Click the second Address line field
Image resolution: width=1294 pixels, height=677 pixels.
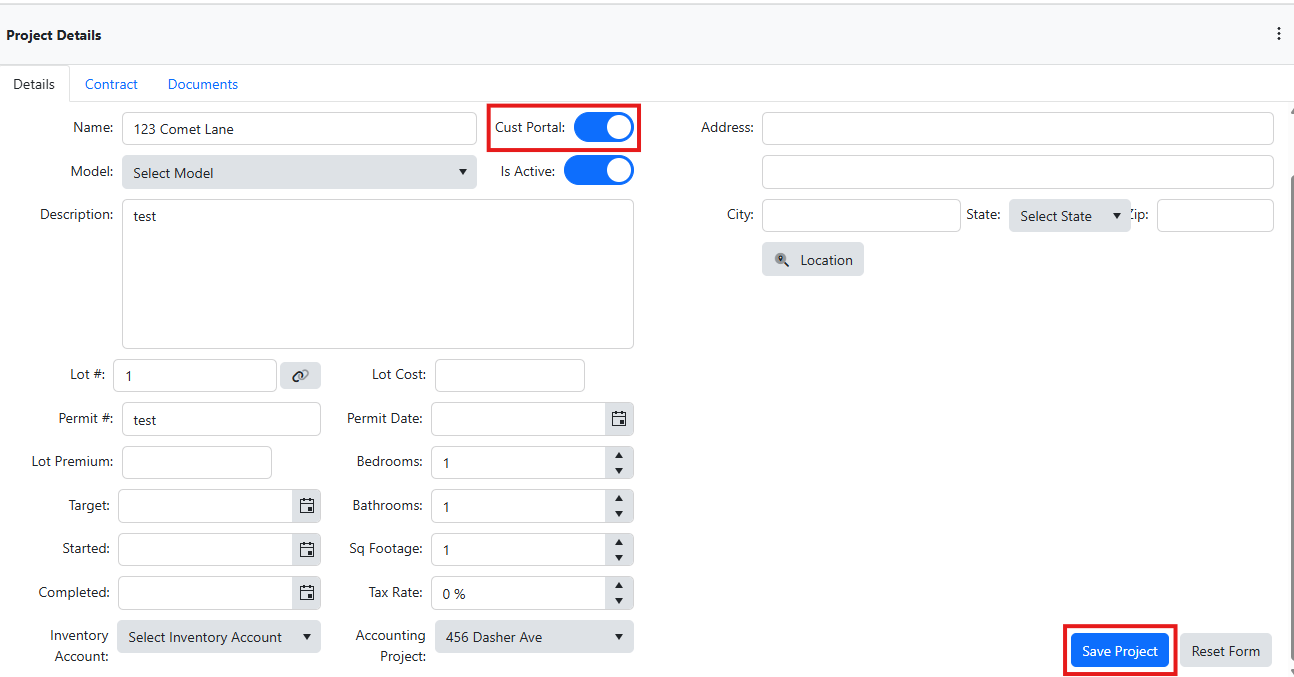[x=1018, y=172]
